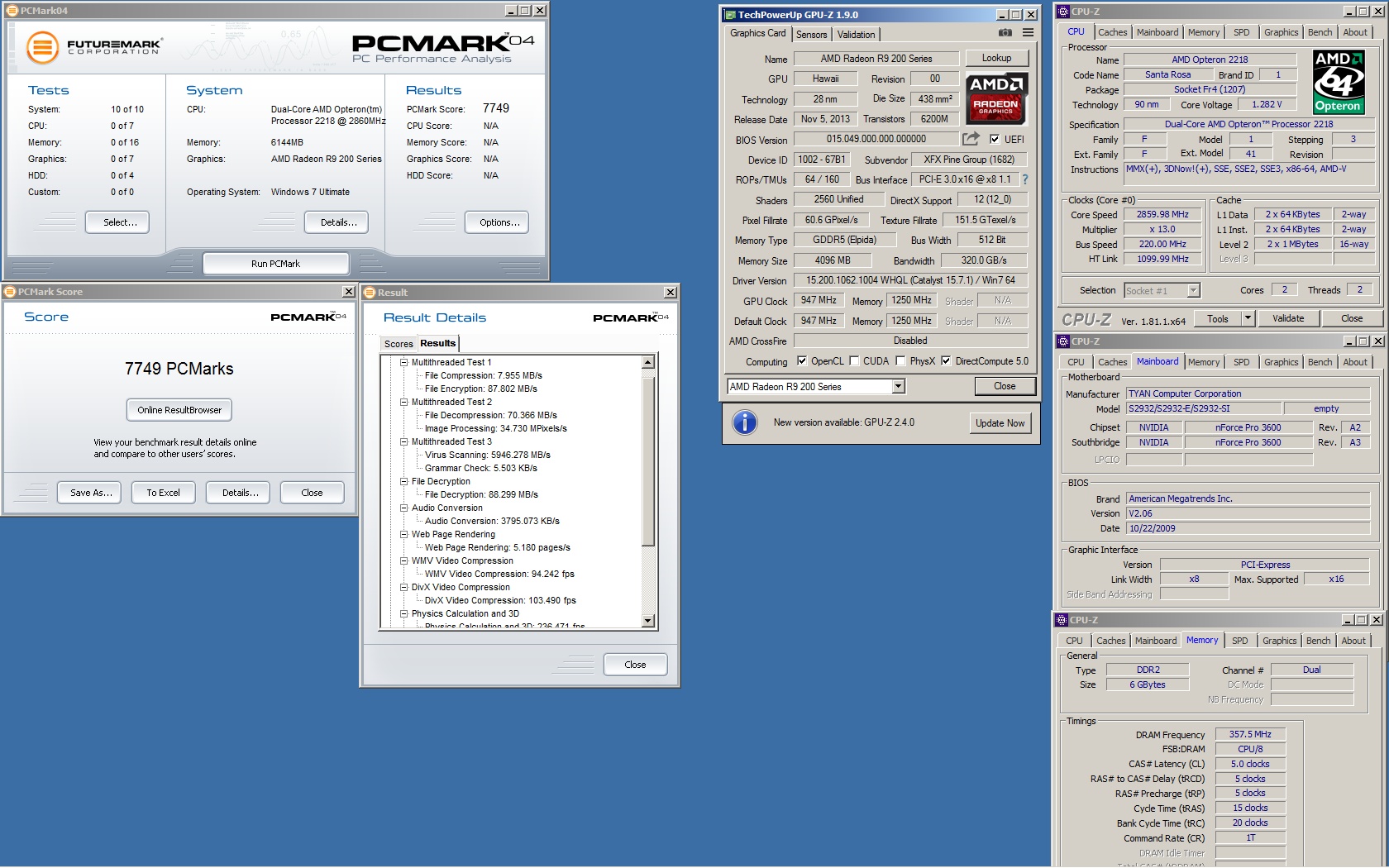Collapse Multithreaded Test 1 tree node

pos(404,362)
